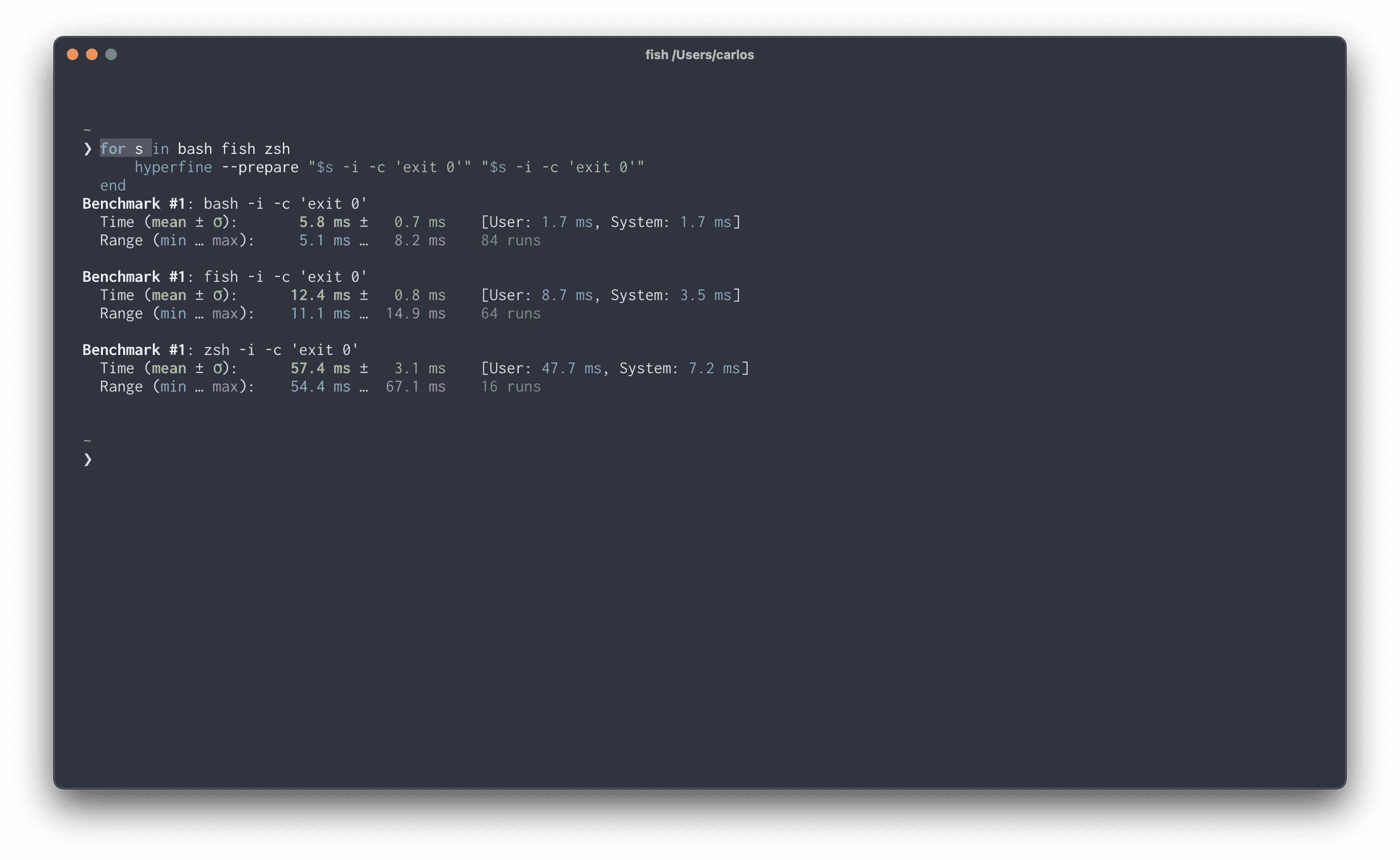
Task: Select the 'end' keyword line
Action: tap(112, 185)
